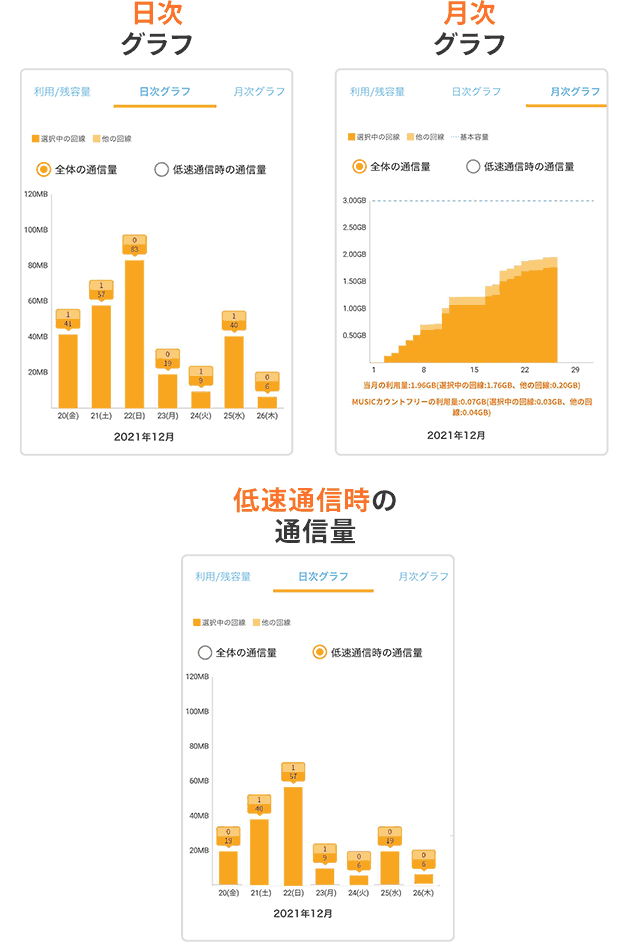The width and height of the screenshot is (630, 942).
Task: Click the 83 MB bar for 22(日)
Action: click(135, 334)
